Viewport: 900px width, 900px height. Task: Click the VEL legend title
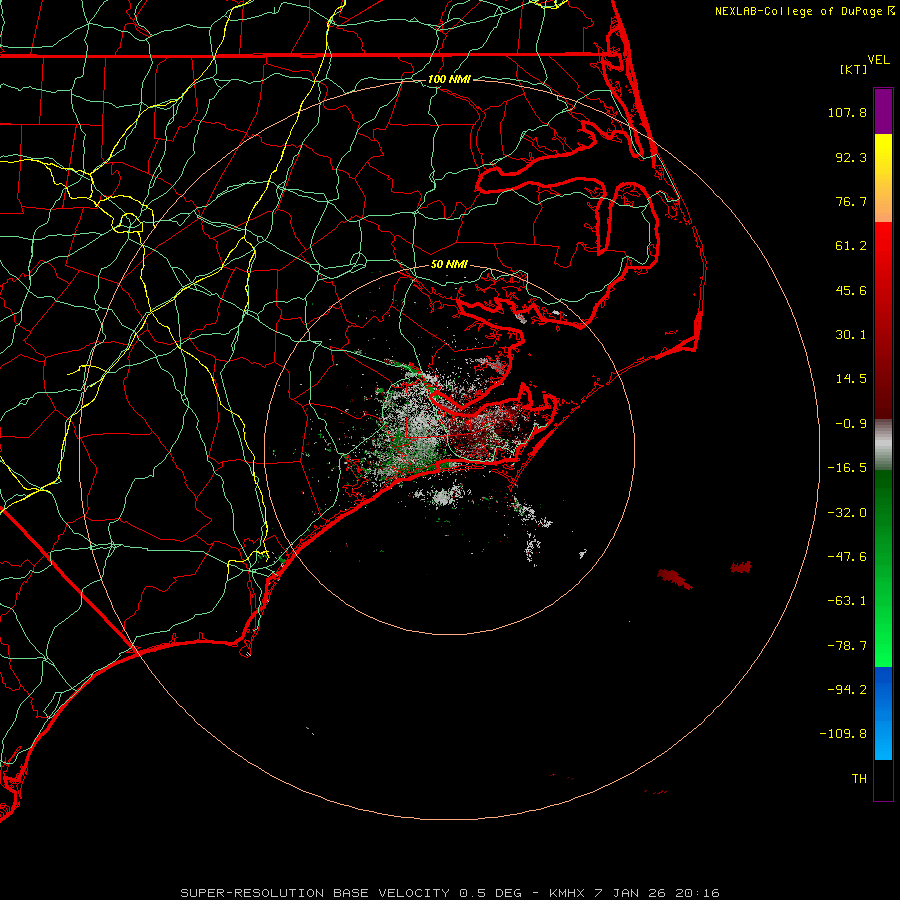pos(878,60)
